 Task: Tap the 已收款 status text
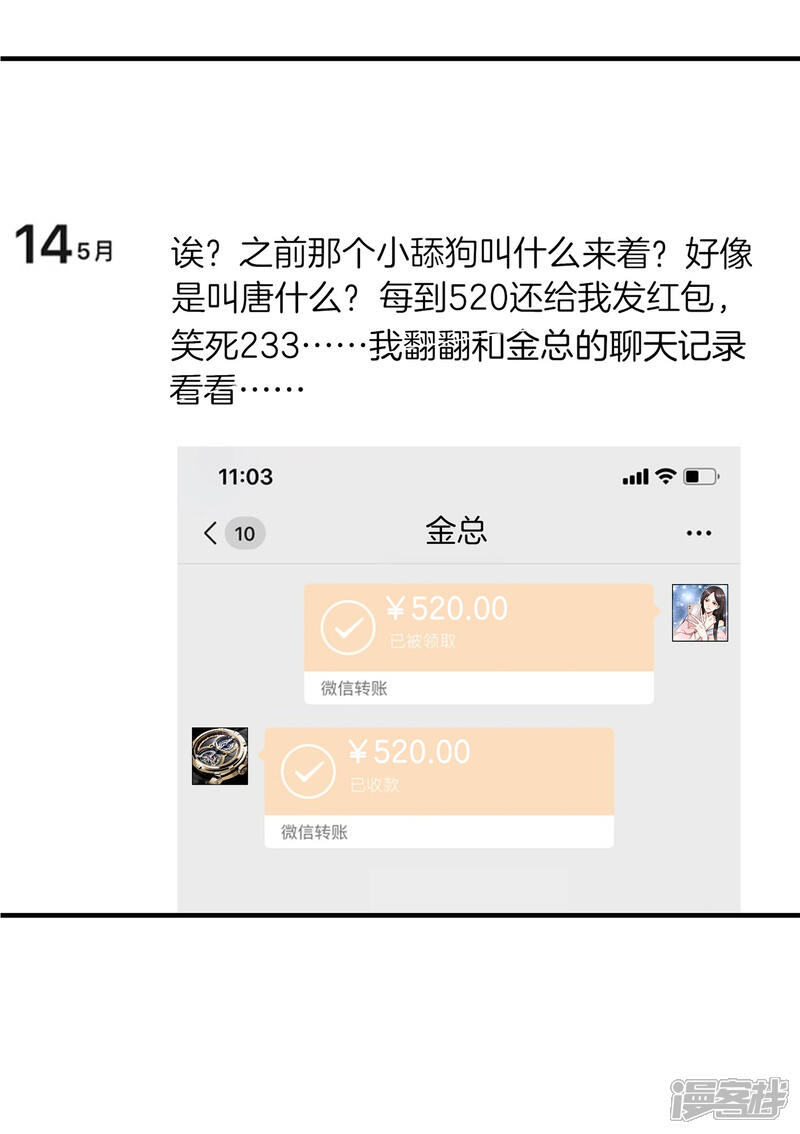(x=375, y=785)
